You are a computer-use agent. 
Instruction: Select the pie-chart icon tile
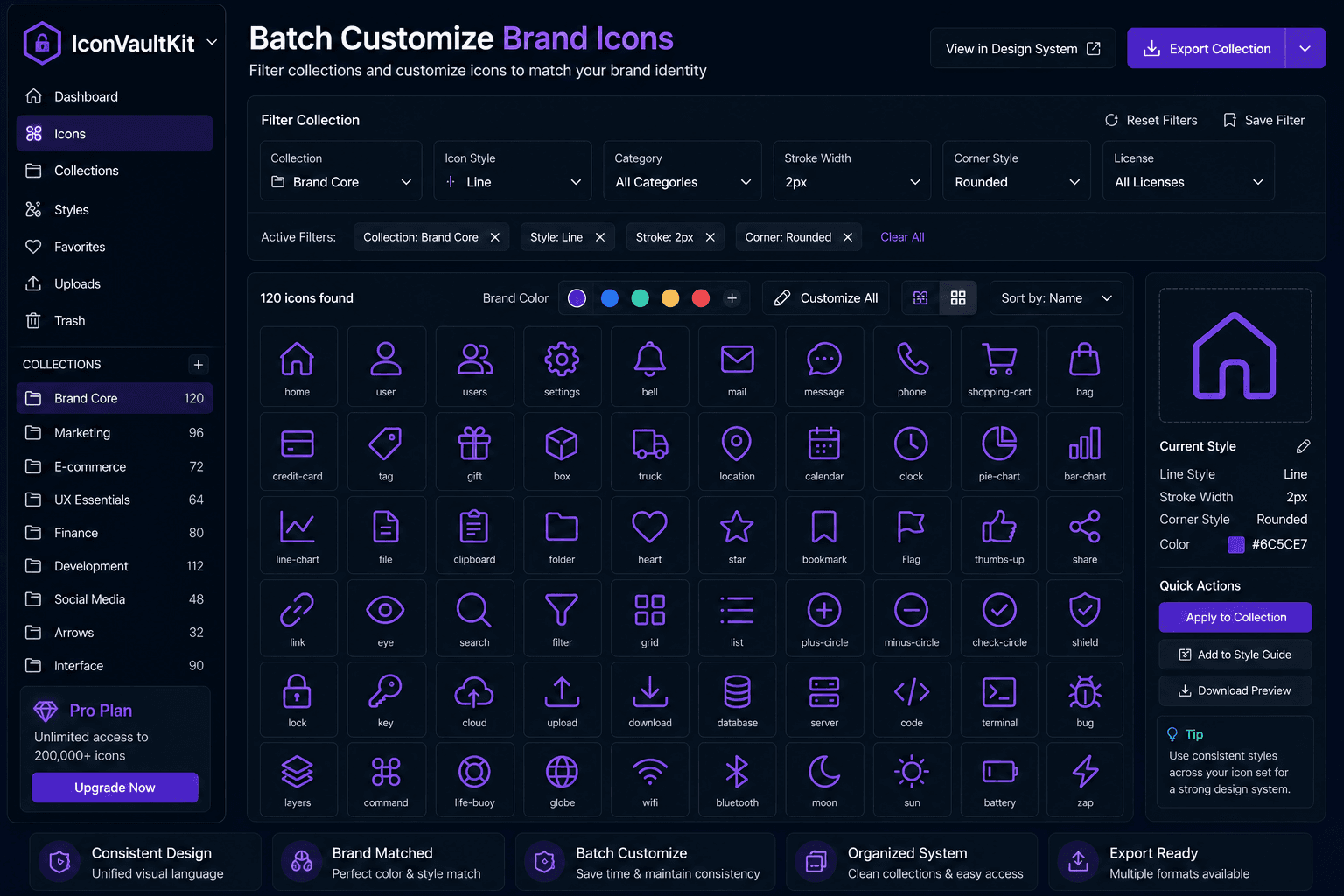(x=999, y=451)
